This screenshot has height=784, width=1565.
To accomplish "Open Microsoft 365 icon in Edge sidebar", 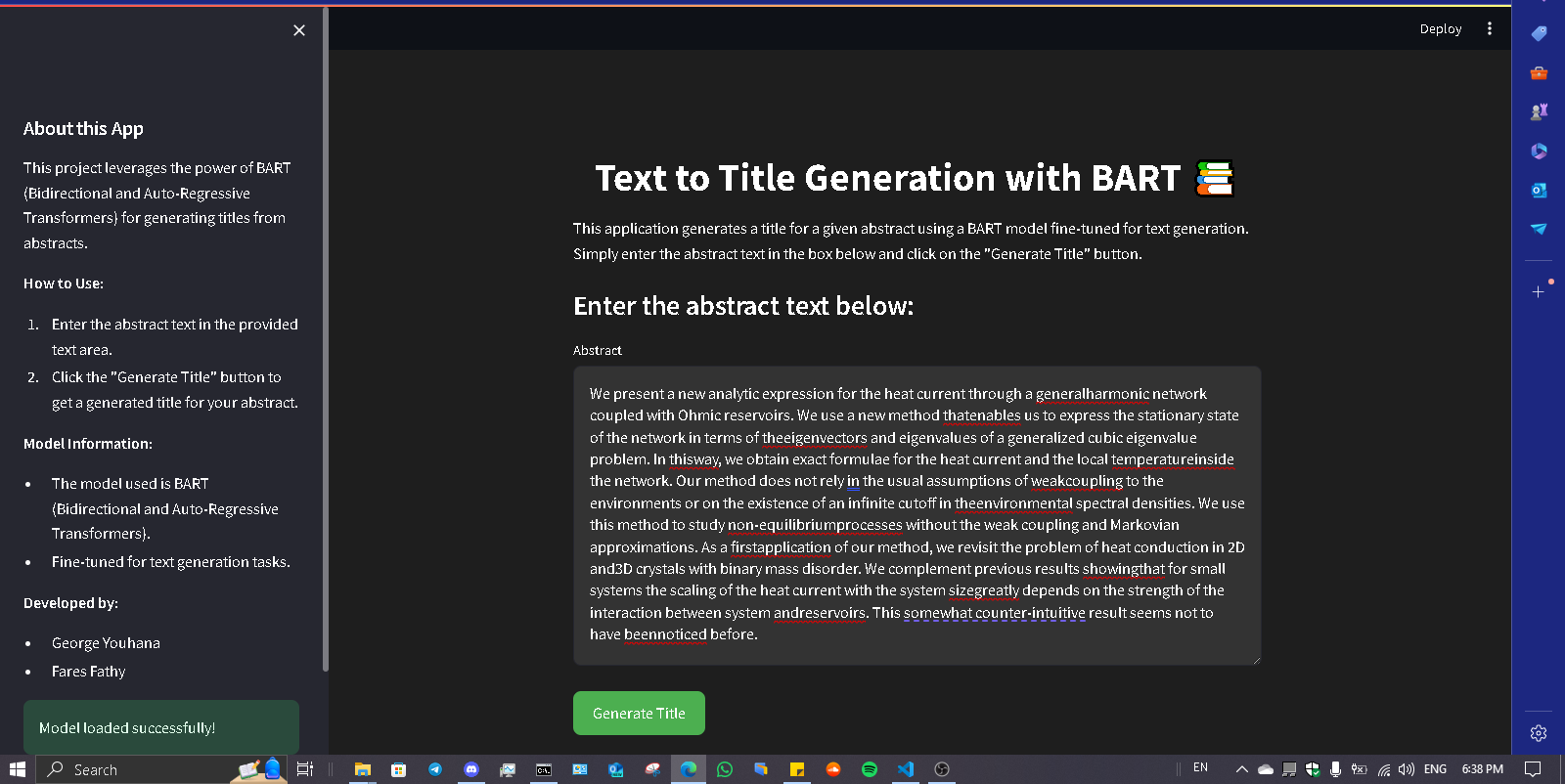I will pyautogui.click(x=1539, y=151).
